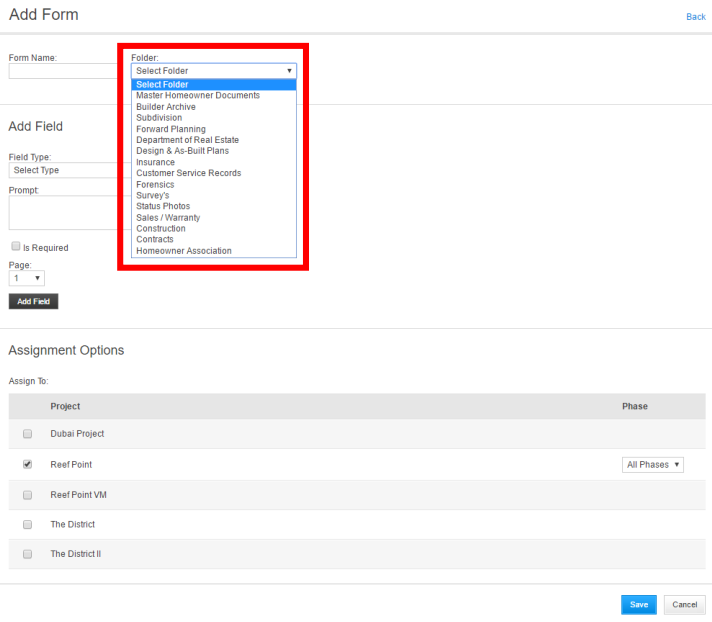712x622 pixels.
Task: Open the Field Type Select Type dropdown
Action: point(63,170)
